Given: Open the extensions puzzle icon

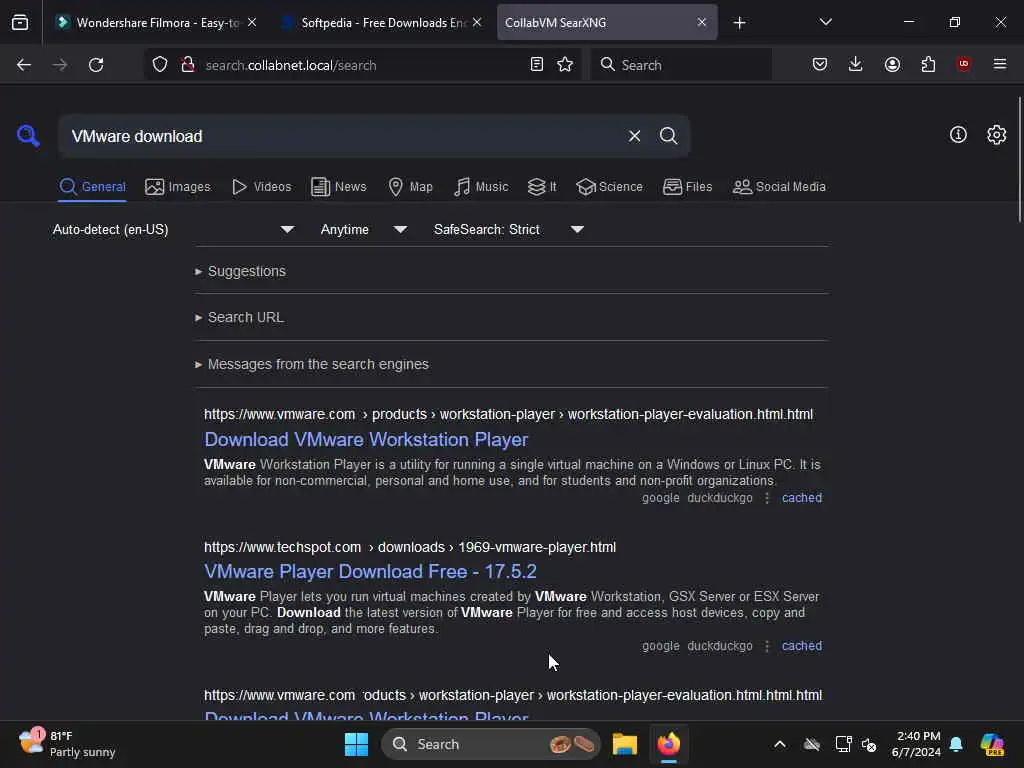Looking at the screenshot, I should coord(928,65).
